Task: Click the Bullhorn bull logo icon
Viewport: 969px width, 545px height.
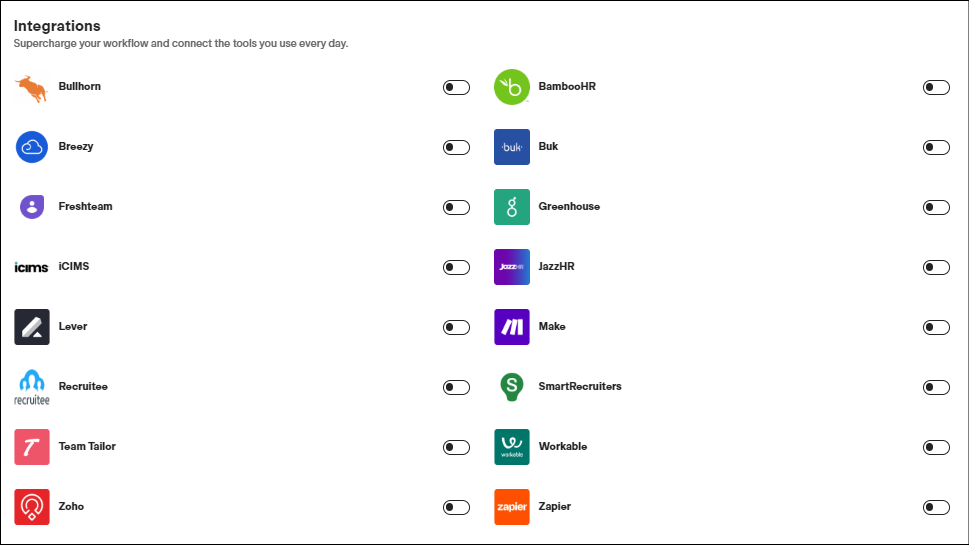Action: pyautogui.click(x=32, y=88)
